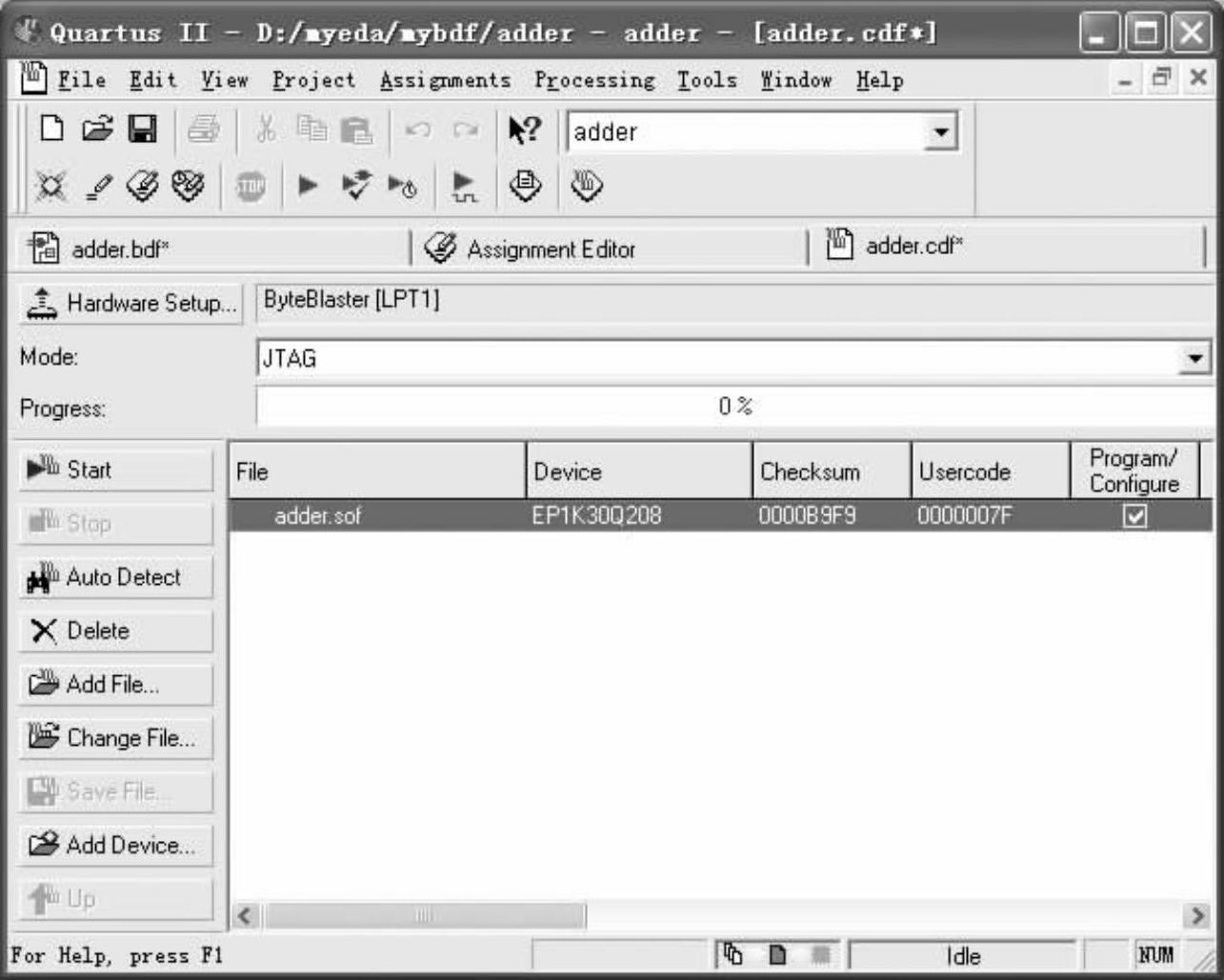
Task: Click the Print toolbar icon
Action: (203, 130)
